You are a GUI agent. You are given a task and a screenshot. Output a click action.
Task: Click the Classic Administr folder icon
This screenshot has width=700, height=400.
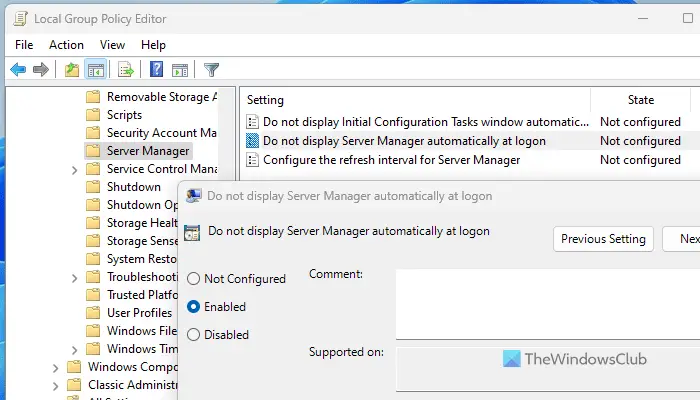click(74, 384)
